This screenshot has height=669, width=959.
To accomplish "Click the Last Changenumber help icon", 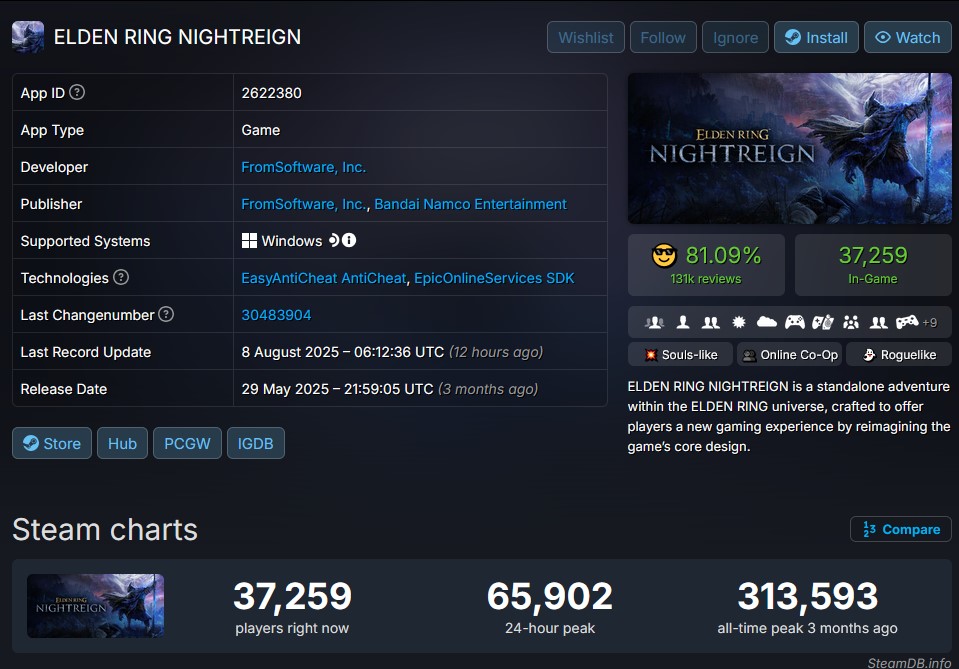I will click(x=166, y=314).
